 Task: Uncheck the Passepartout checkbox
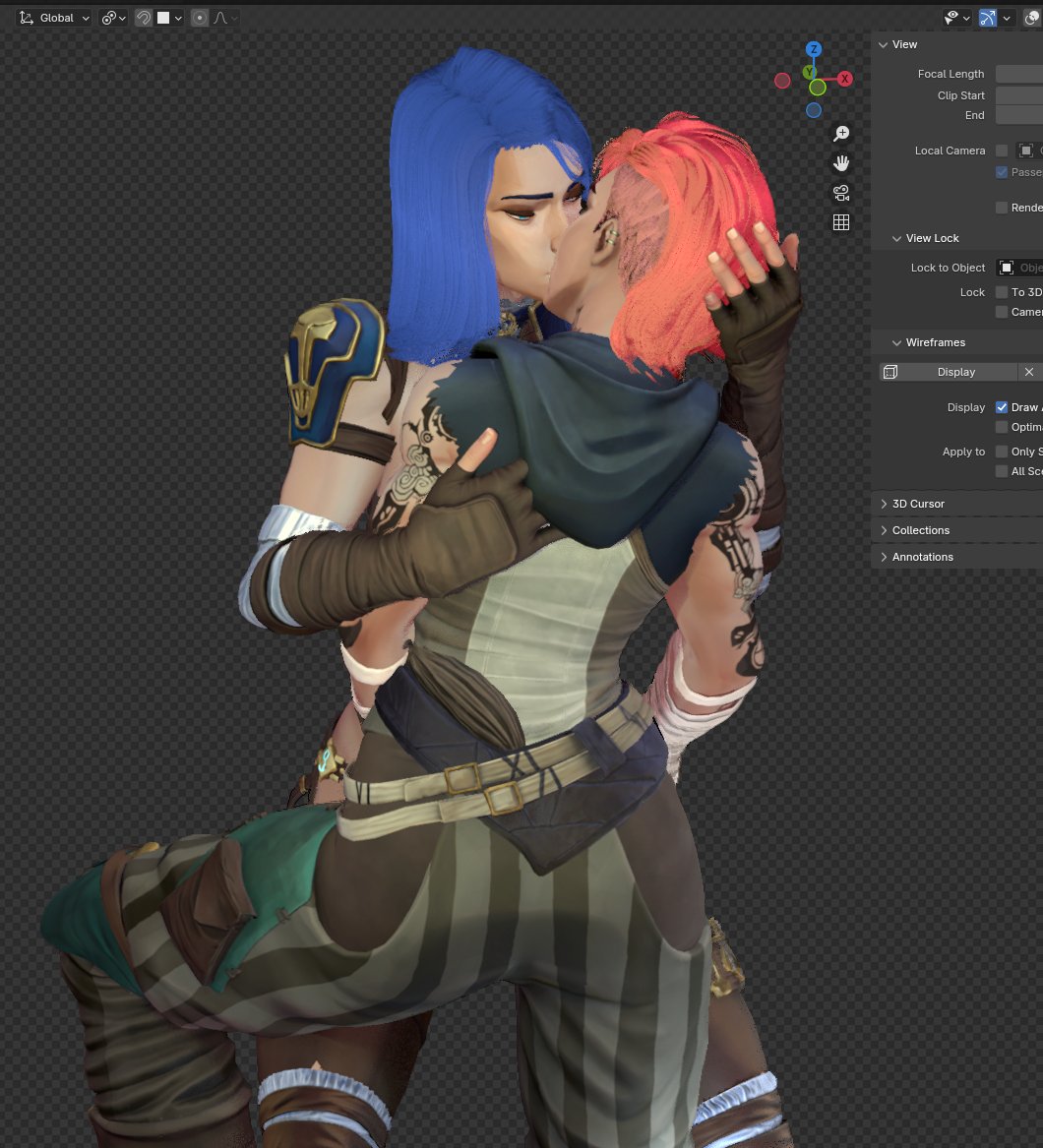[x=1002, y=172]
